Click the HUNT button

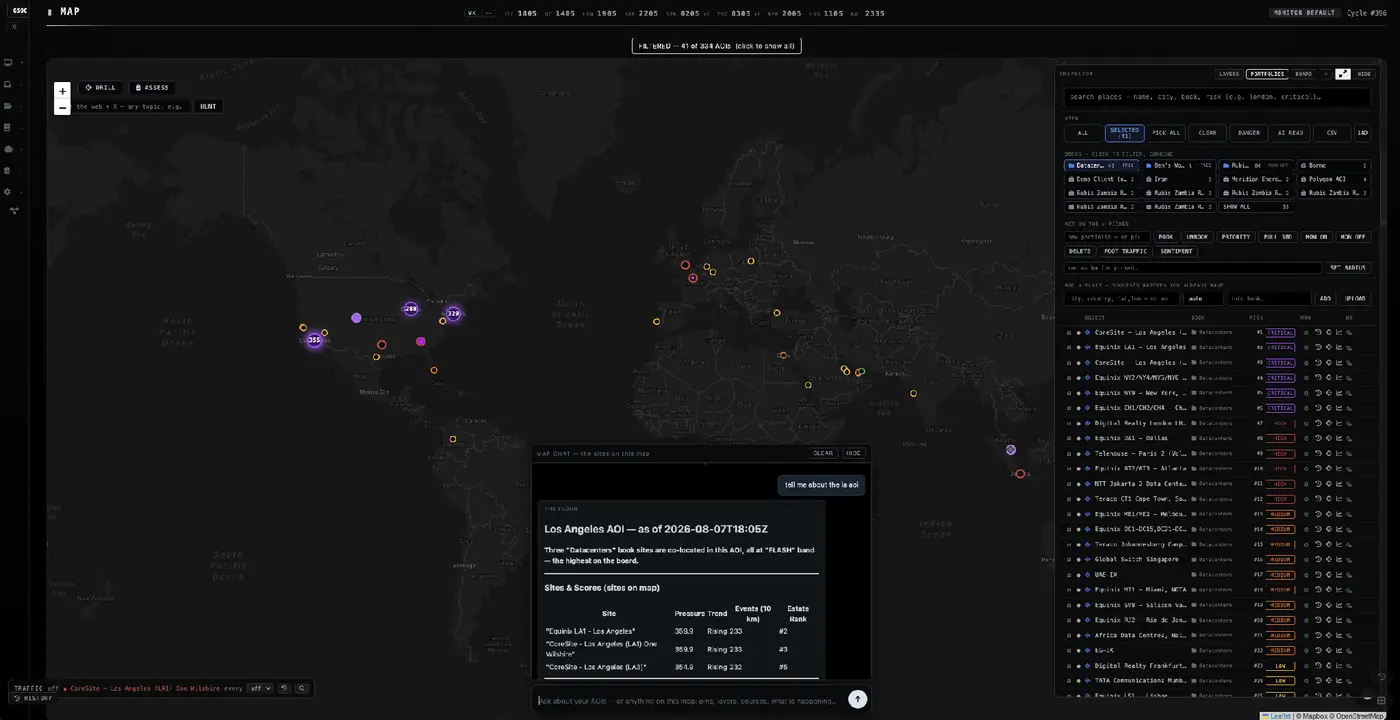(x=207, y=106)
